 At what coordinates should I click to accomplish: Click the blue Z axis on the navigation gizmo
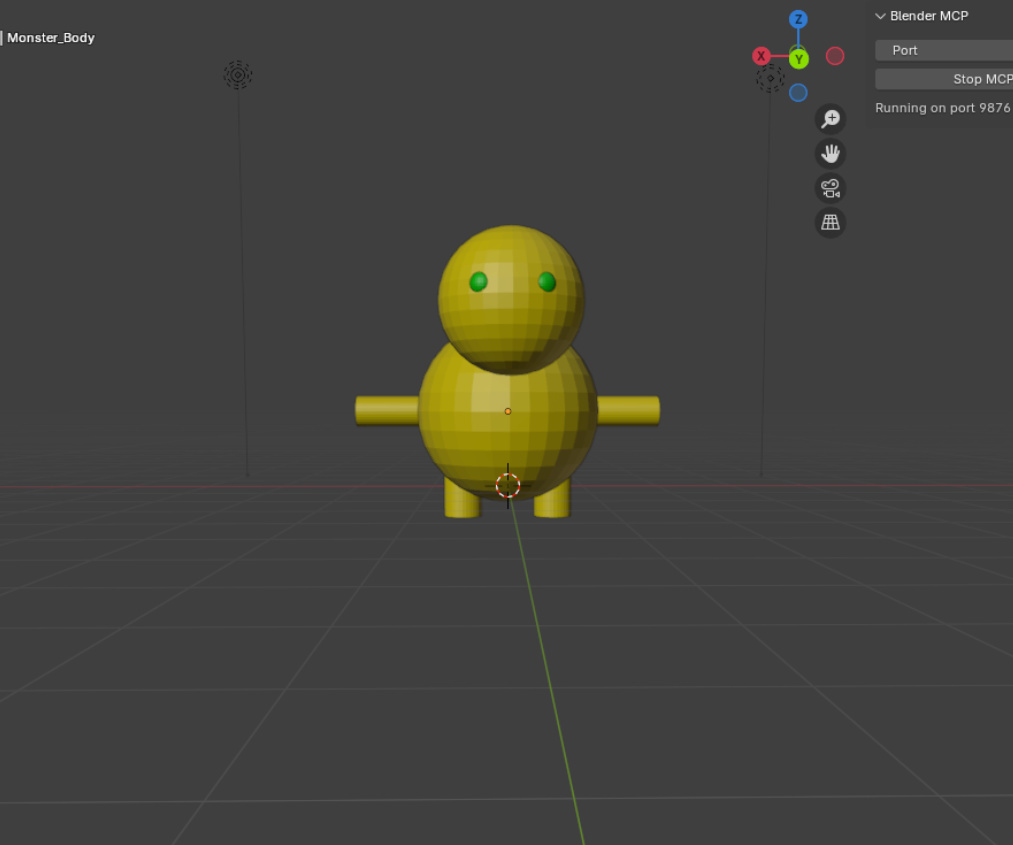798,20
